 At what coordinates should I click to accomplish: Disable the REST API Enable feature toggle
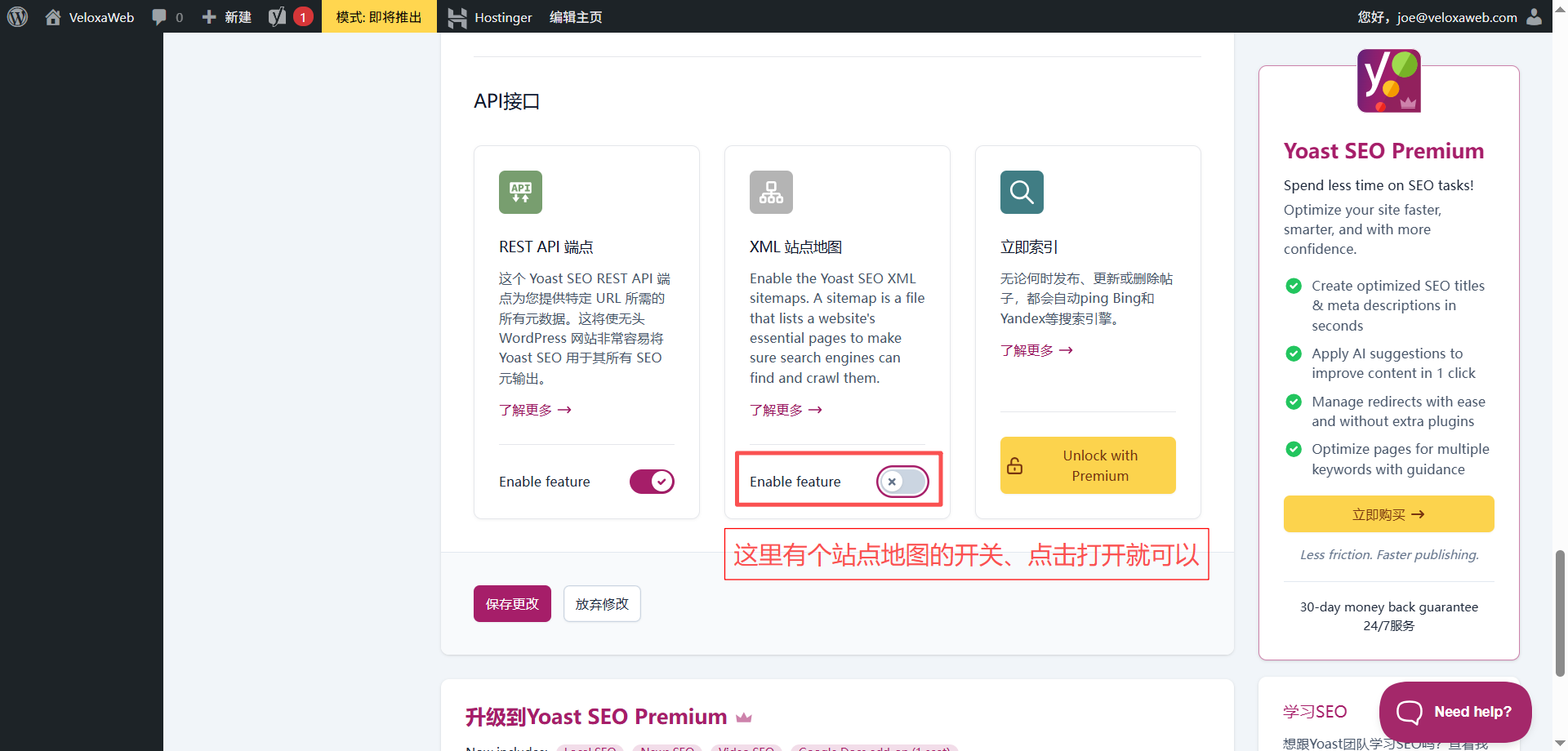tap(652, 482)
